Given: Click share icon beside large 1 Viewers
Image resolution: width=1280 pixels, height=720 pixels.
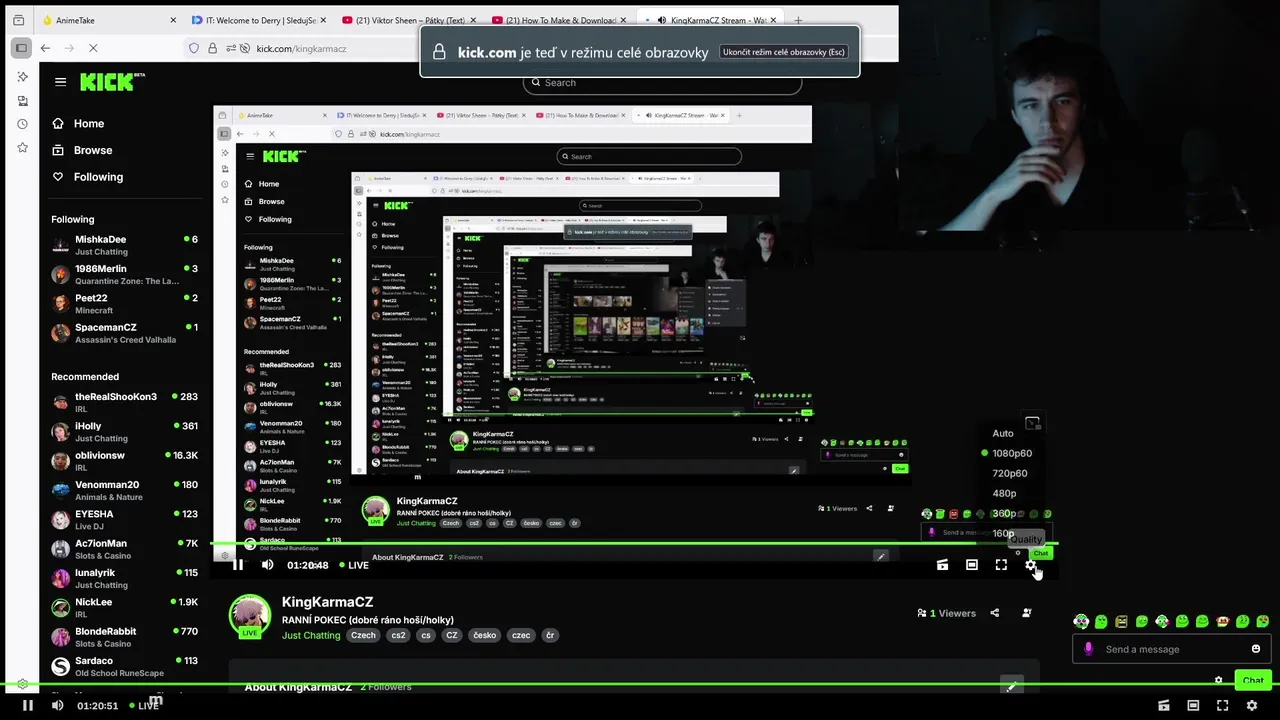Looking at the screenshot, I should (x=994, y=613).
